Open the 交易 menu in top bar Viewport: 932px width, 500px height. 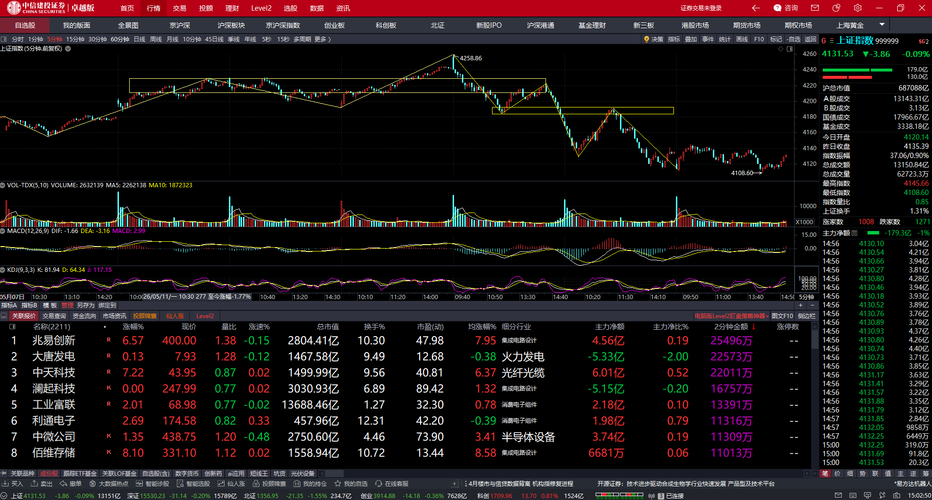[180, 8]
